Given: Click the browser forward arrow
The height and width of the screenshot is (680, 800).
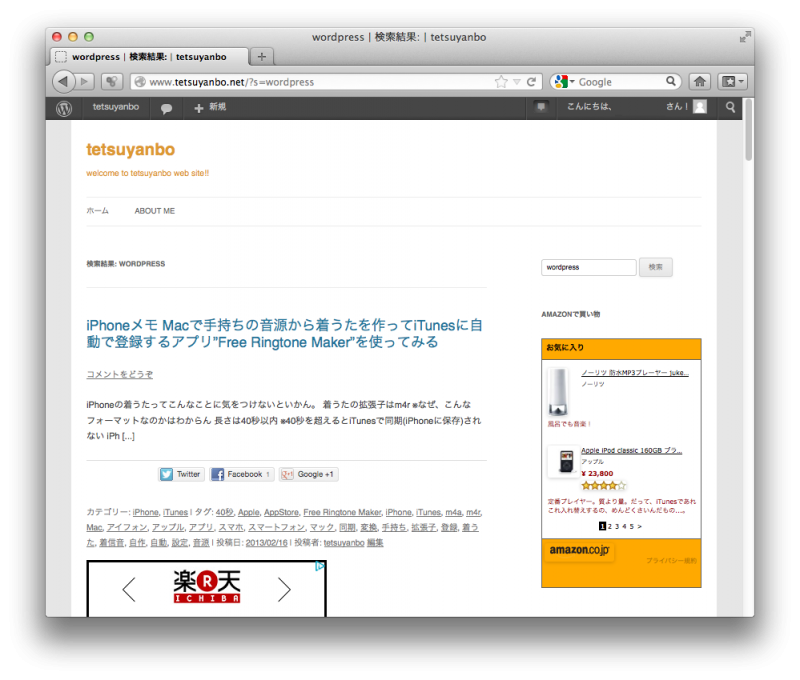Looking at the screenshot, I should (84, 82).
